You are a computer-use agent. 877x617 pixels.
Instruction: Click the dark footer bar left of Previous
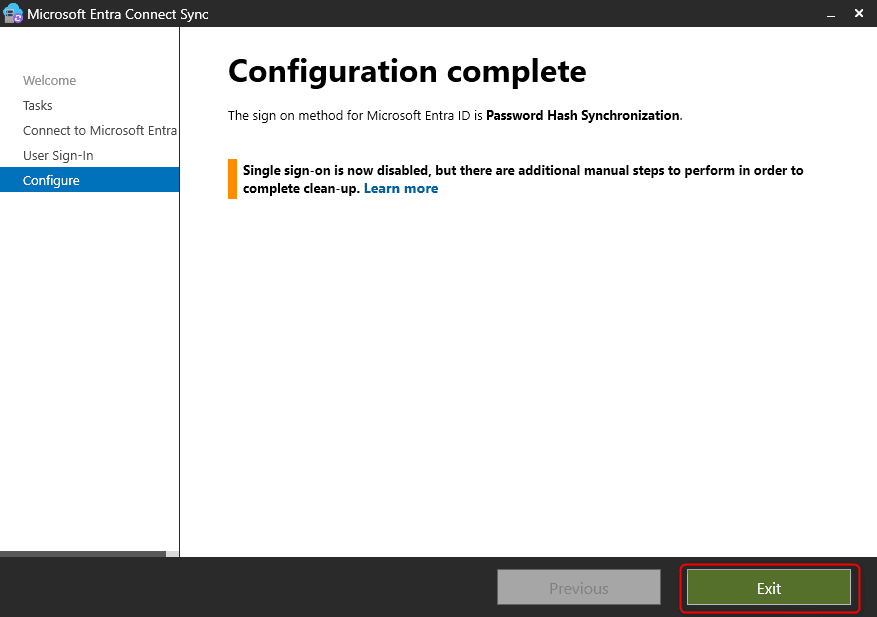click(250, 588)
